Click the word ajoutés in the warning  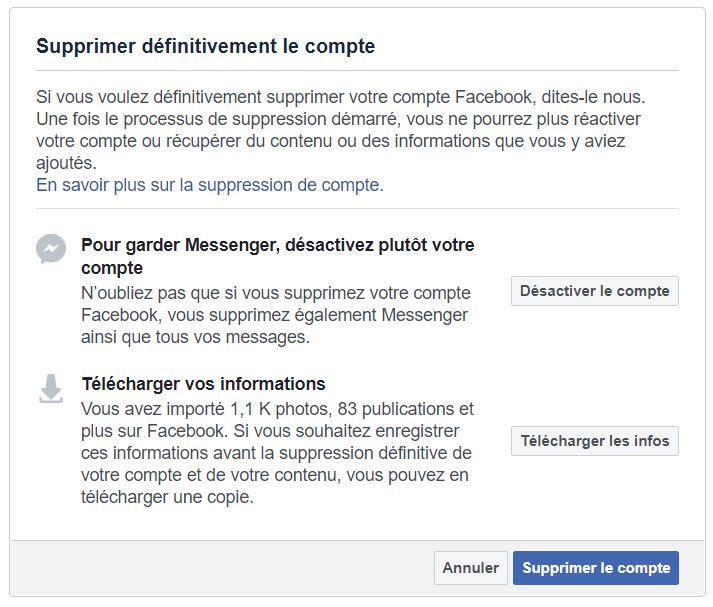[x=65, y=163]
